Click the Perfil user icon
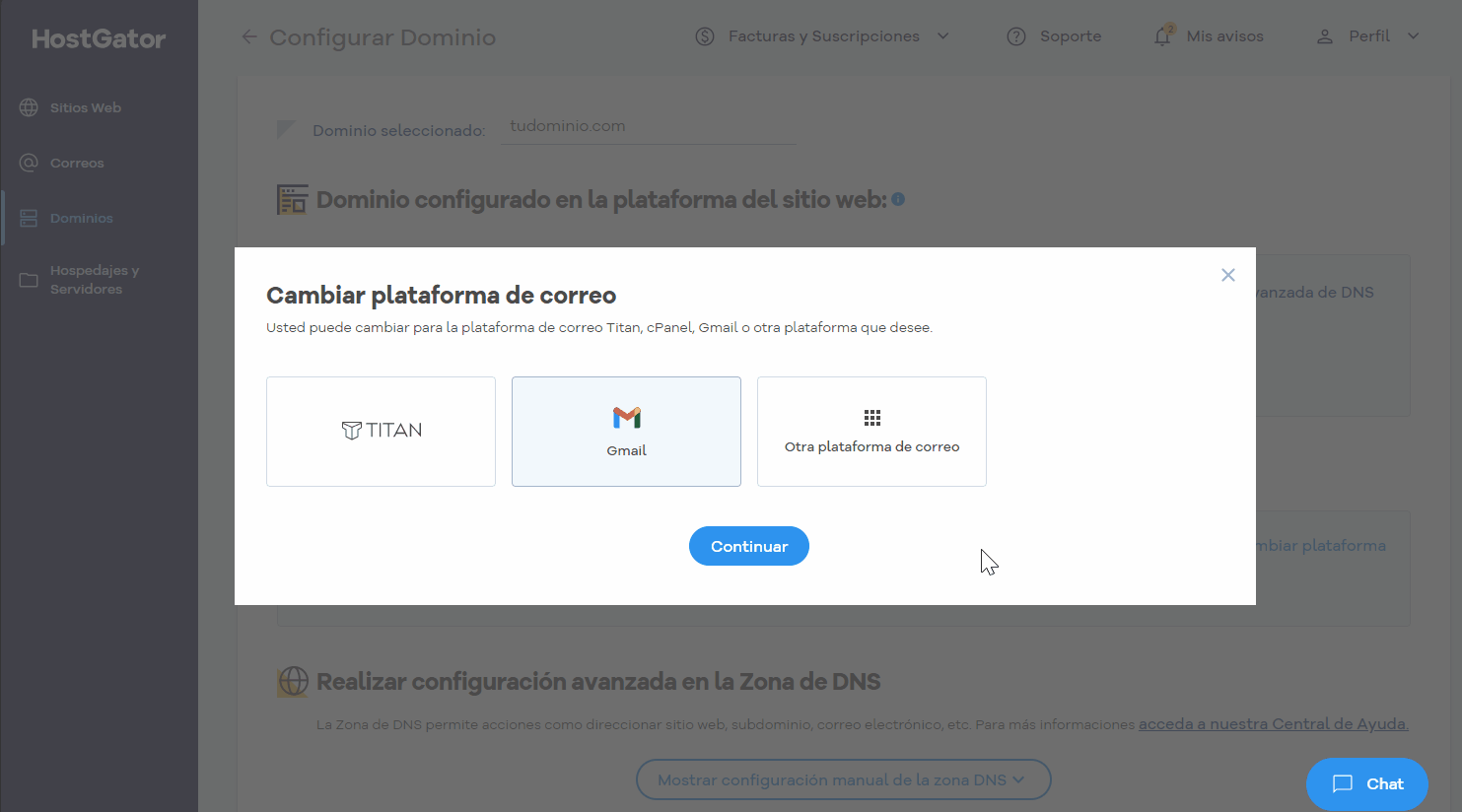1462x812 pixels. pos(1325,36)
